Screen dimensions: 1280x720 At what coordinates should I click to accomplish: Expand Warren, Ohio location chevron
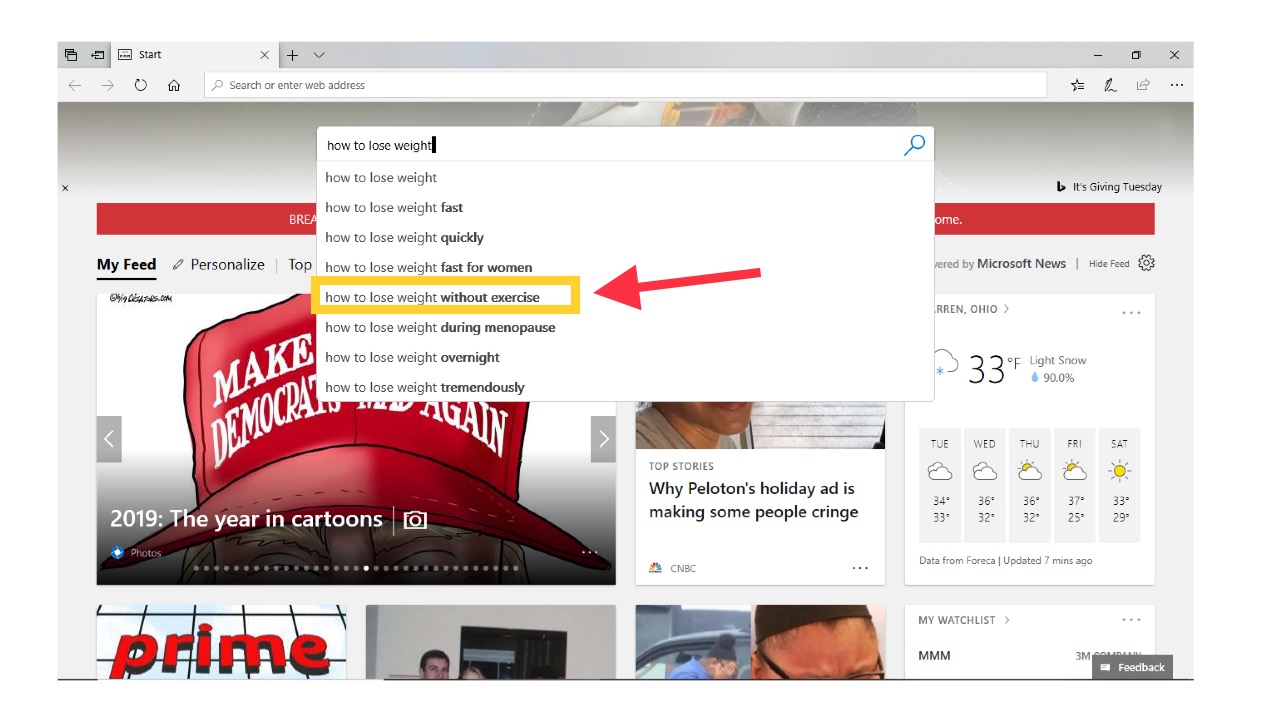(x=1007, y=309)
